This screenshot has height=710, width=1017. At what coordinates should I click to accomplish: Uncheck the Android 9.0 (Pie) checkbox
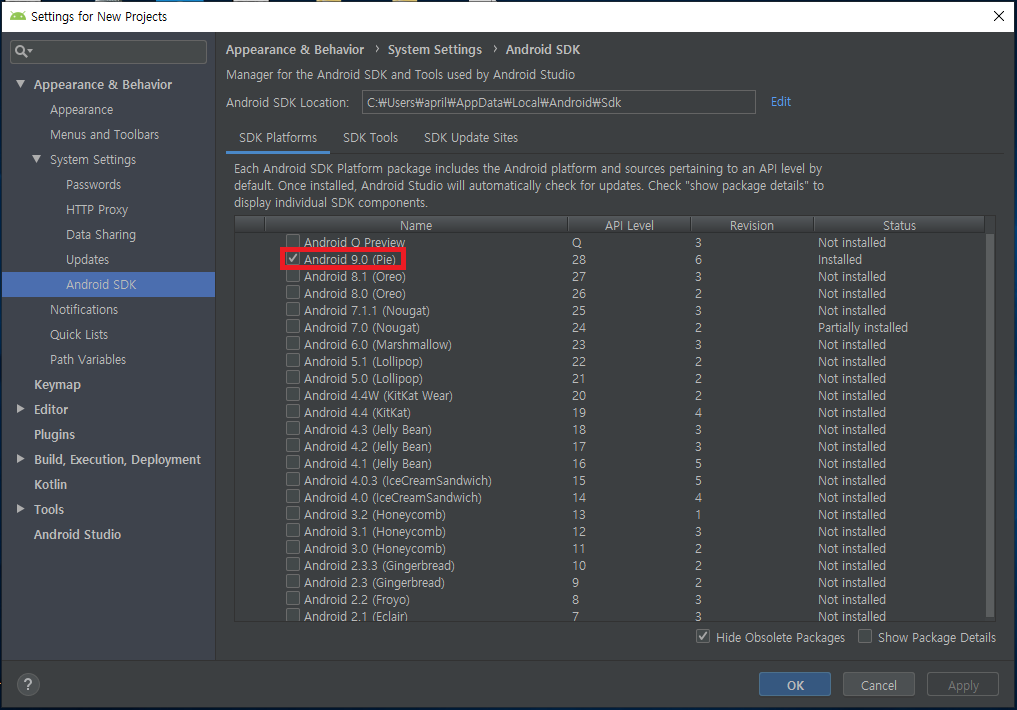[293, 259]
